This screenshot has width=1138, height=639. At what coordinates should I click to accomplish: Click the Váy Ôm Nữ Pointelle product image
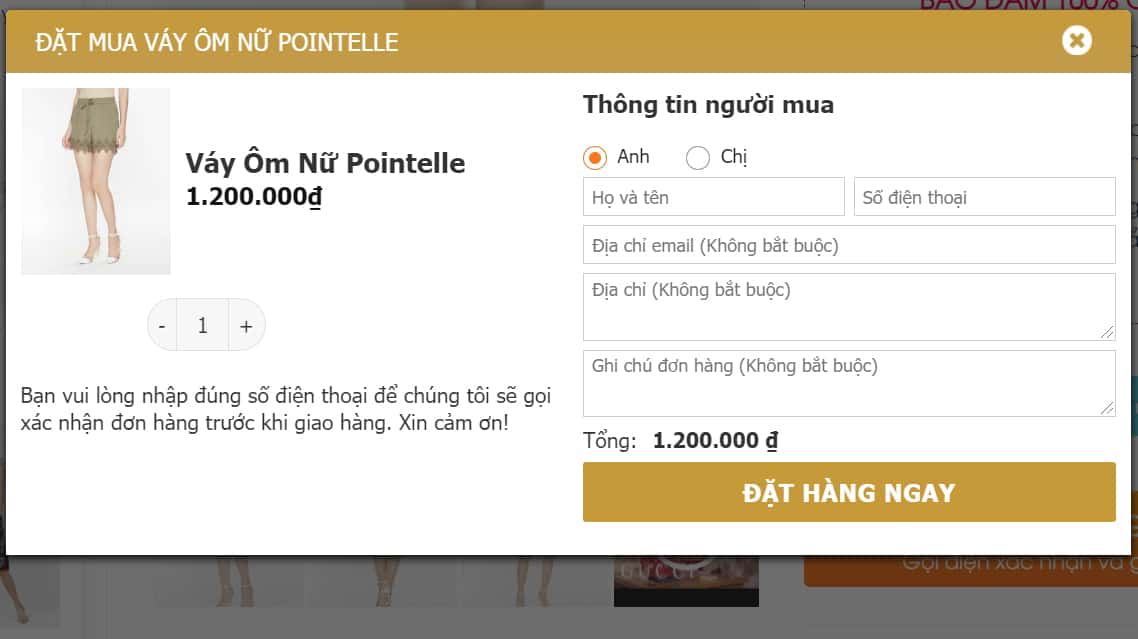tap(95, 181)
